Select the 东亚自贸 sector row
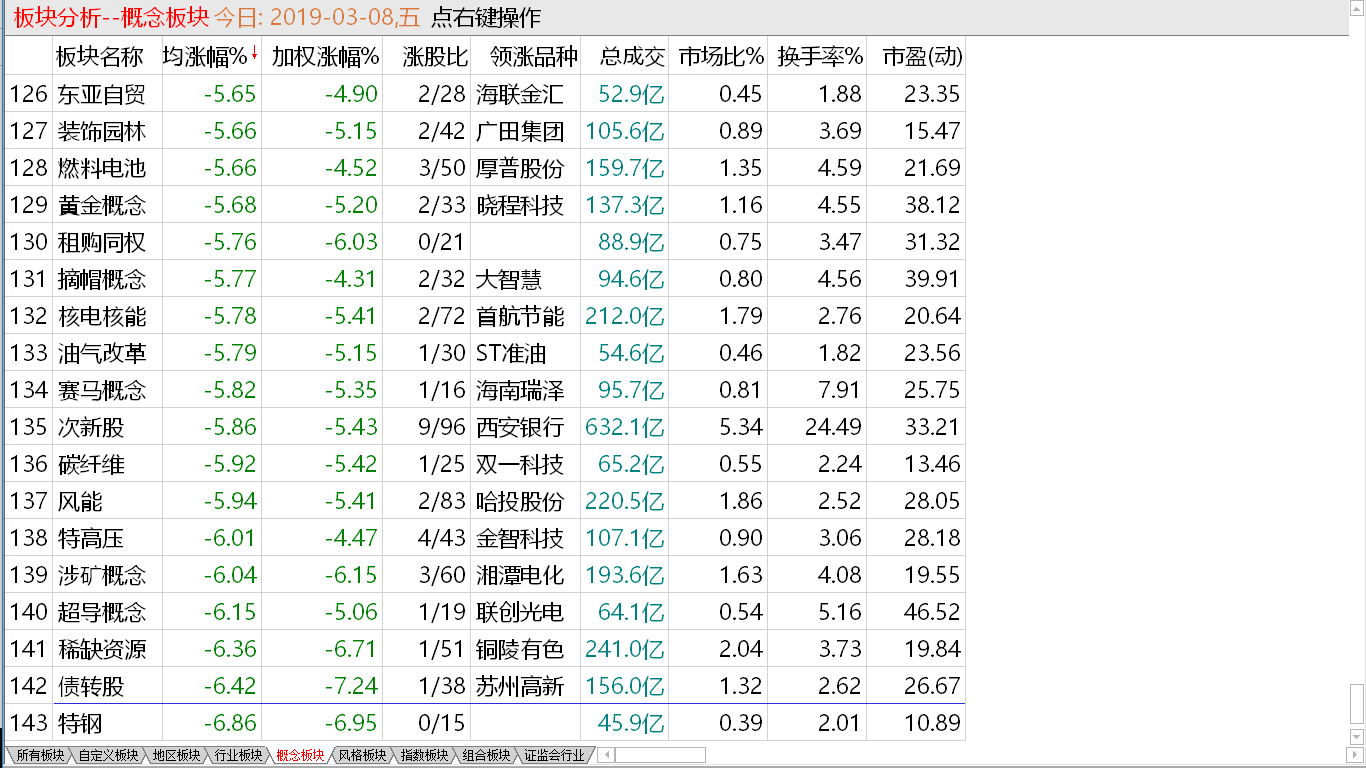Viewport: 1366px width, 768px height. coord(485,94)
